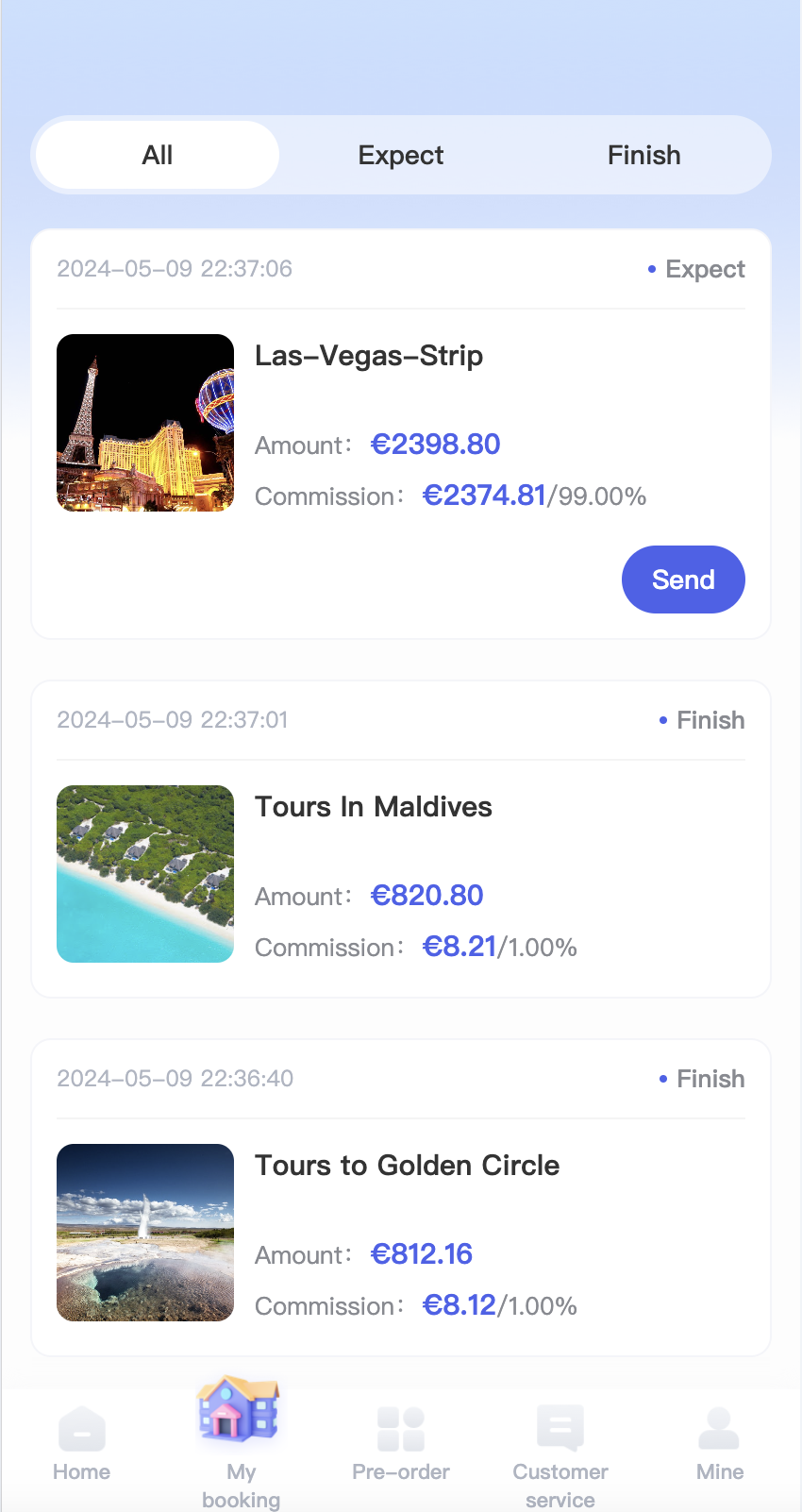Image resolution: width=802 pixels, height=1512 pixels.
Task: Switch to the All tab
Action: coord(158,155)
